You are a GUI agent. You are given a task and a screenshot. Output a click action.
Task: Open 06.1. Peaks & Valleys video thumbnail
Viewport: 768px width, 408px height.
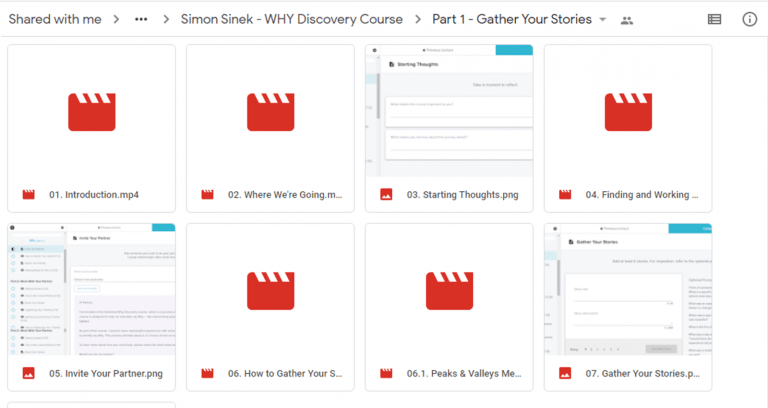[x=449, y=290]
